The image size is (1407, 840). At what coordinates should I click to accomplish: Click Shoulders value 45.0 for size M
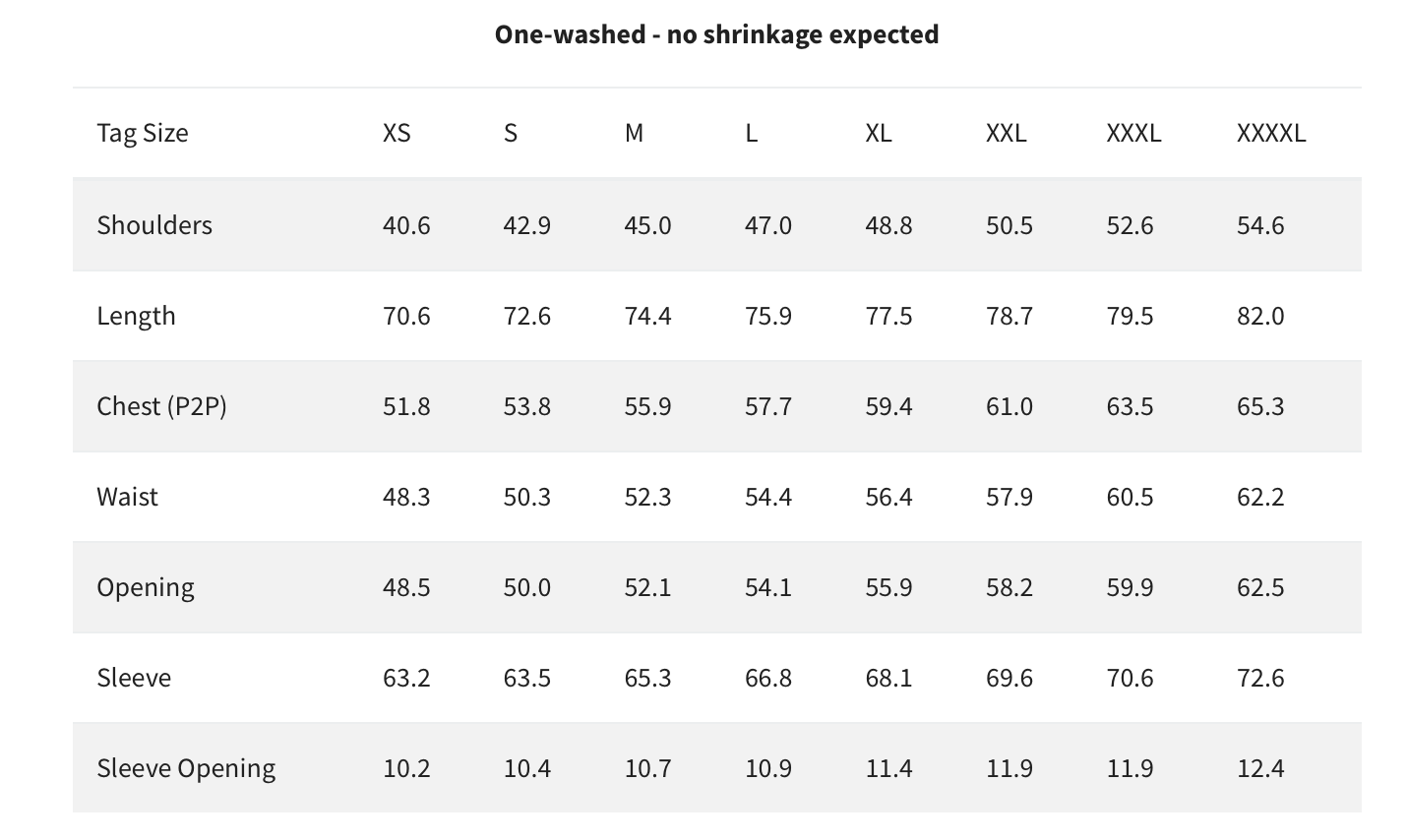click(647, 225)
